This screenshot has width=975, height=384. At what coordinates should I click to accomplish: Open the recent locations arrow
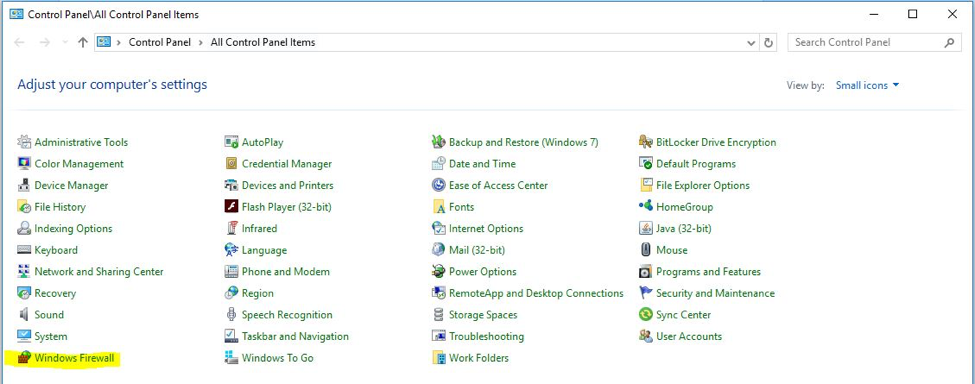pos(65,43)
